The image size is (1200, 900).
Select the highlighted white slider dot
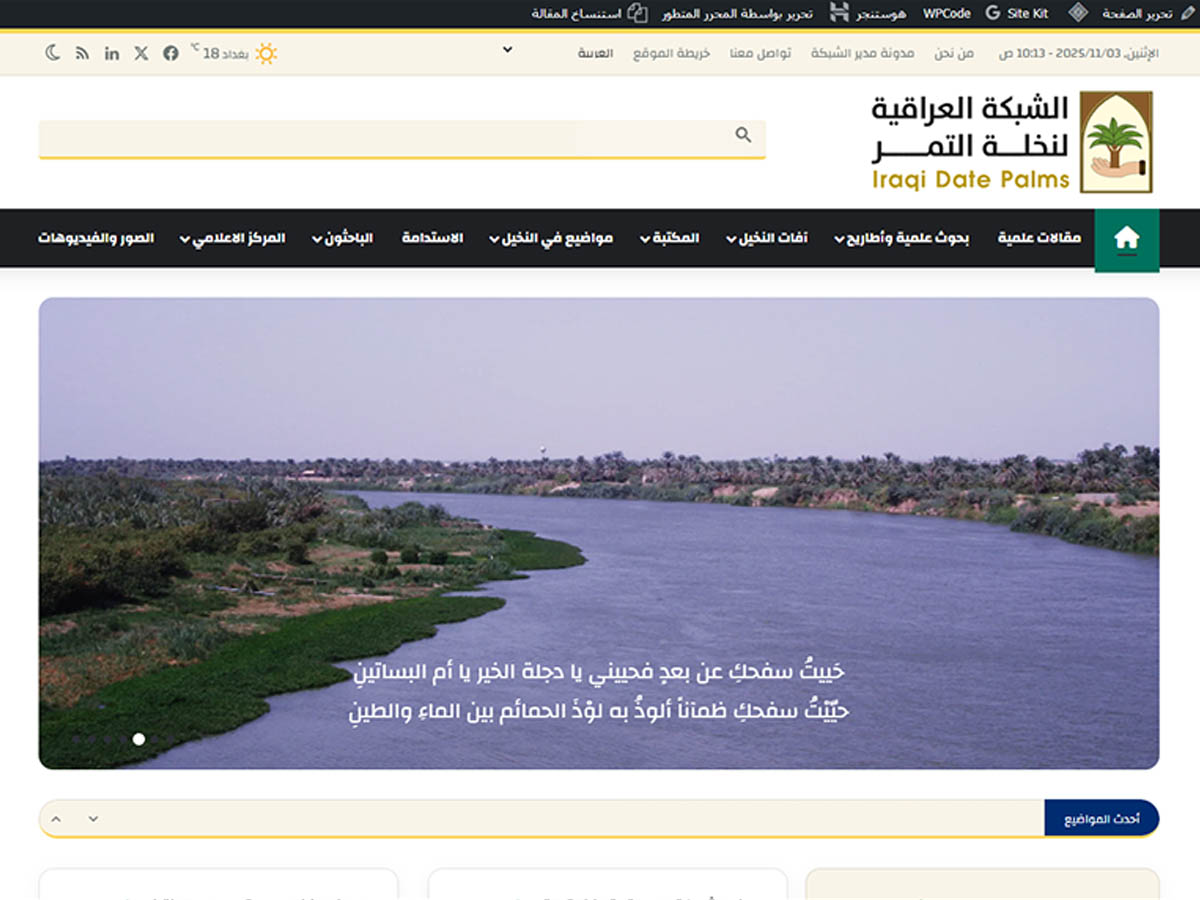coord(139,739)
